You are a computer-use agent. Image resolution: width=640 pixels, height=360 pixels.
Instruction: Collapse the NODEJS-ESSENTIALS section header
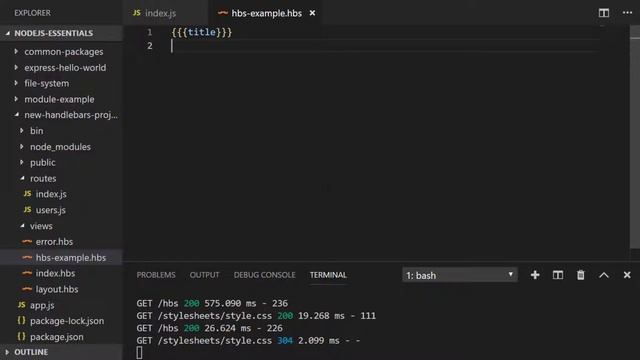tap(61, 33)
